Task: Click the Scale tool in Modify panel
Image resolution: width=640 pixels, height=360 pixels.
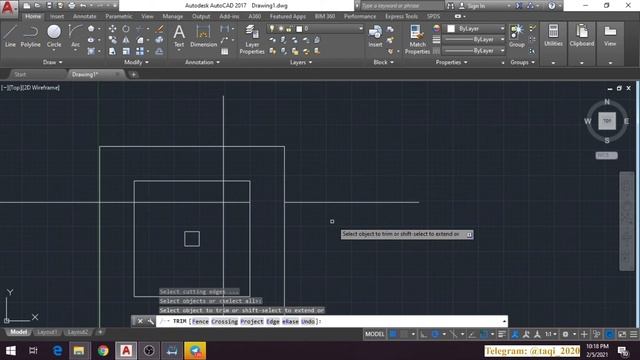Action: (x=126, y=51)
